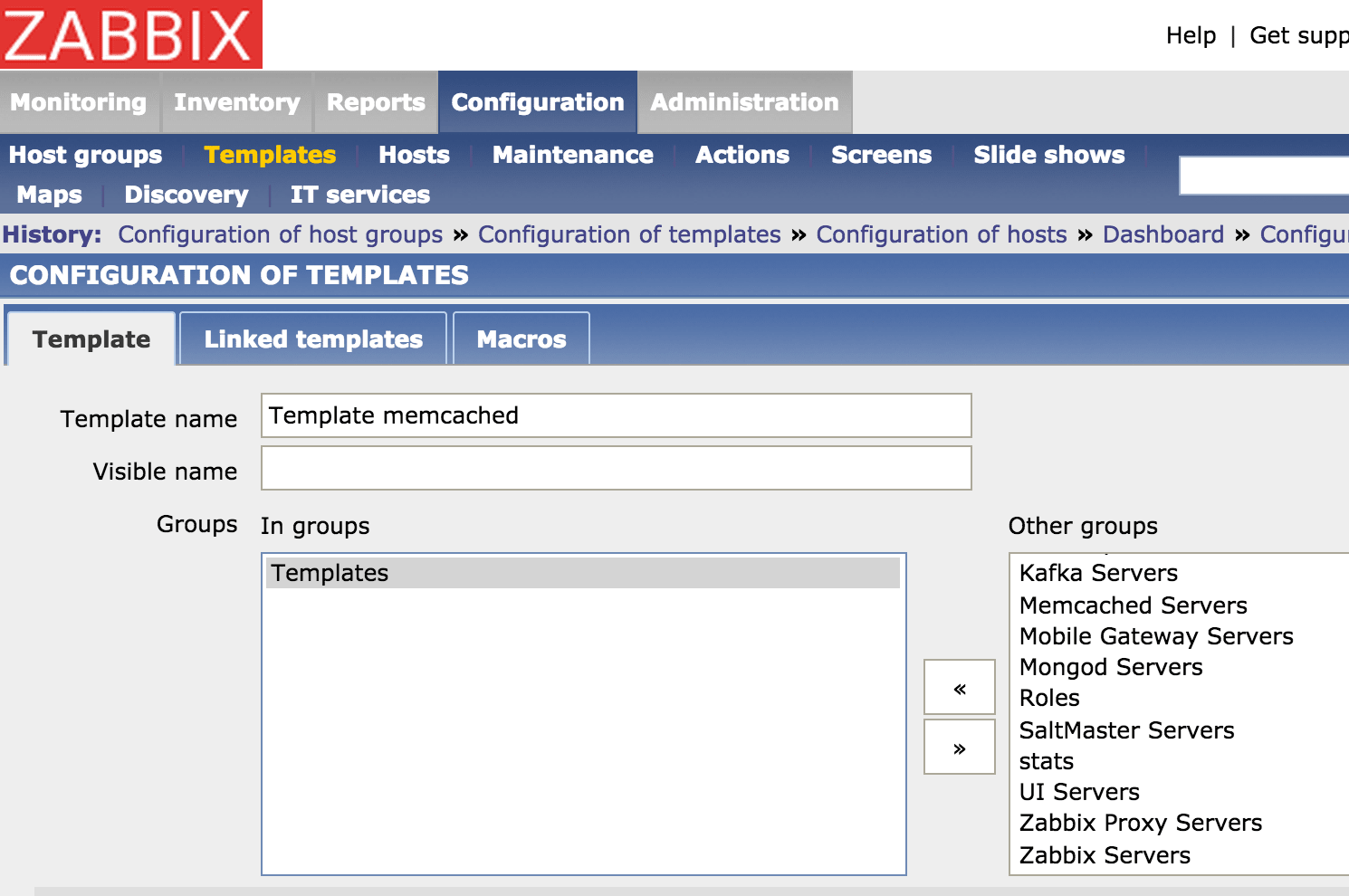Open the Inventory section
Screen dimensions: 1349x896
236,102
